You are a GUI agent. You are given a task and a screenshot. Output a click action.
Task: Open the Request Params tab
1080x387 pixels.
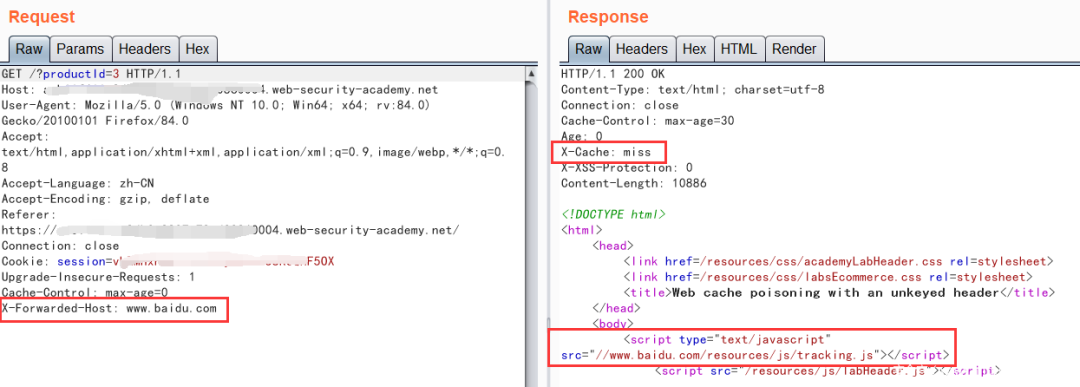click(x=80, y=49)
